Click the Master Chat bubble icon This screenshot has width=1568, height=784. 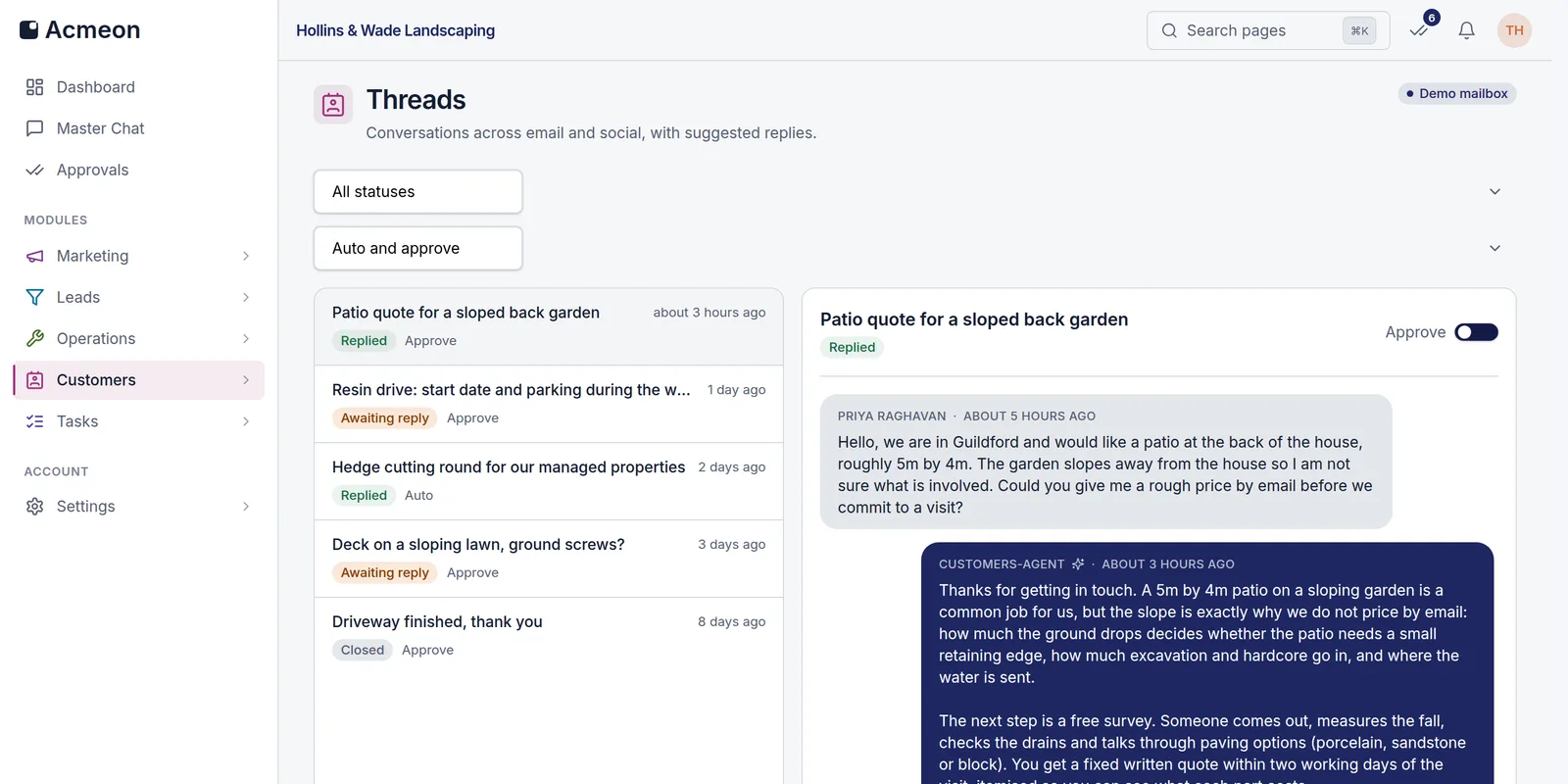pos(35,128)
